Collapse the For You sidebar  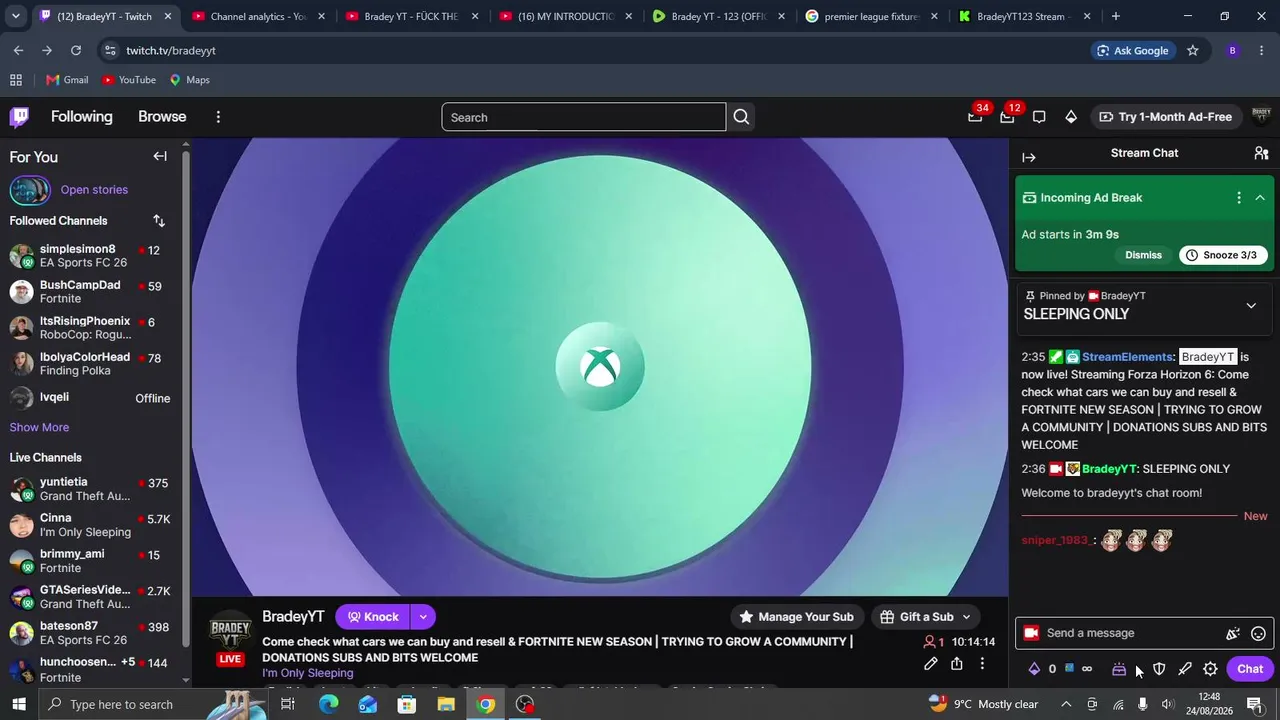click(x=160, y=156)
